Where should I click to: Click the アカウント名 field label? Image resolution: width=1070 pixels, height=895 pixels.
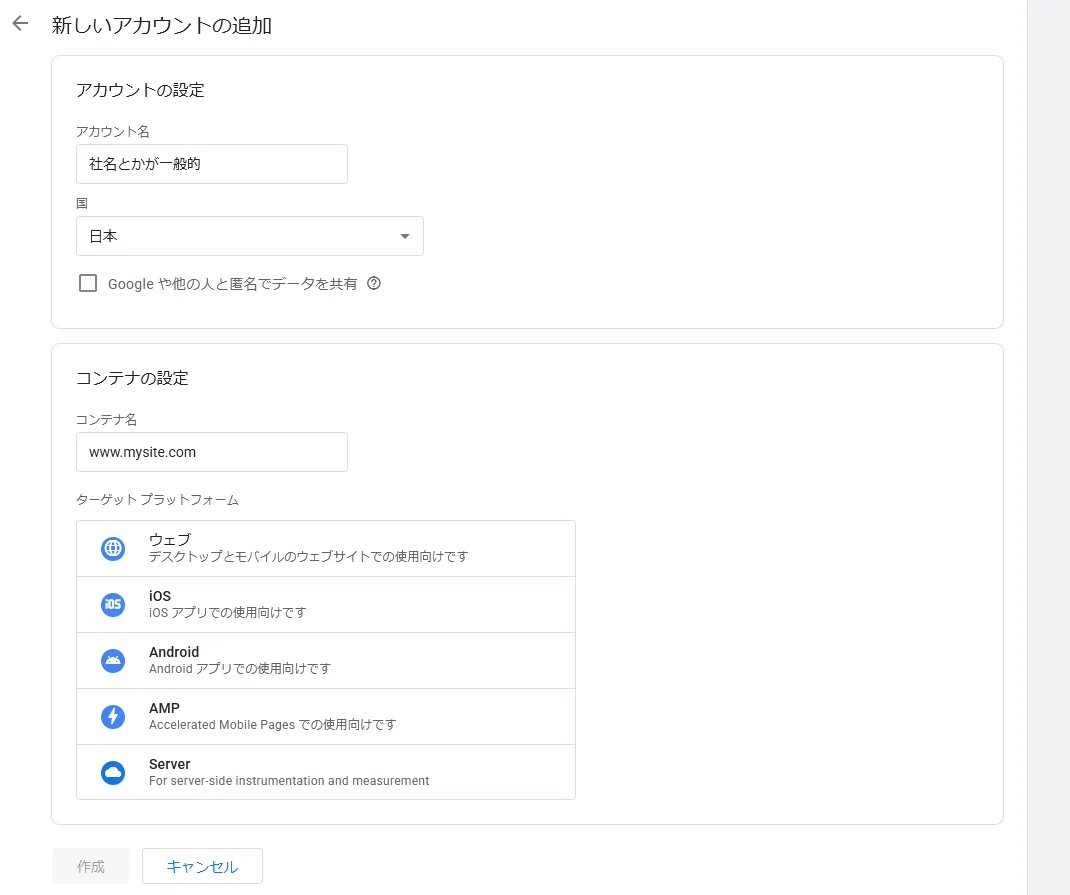113,132
